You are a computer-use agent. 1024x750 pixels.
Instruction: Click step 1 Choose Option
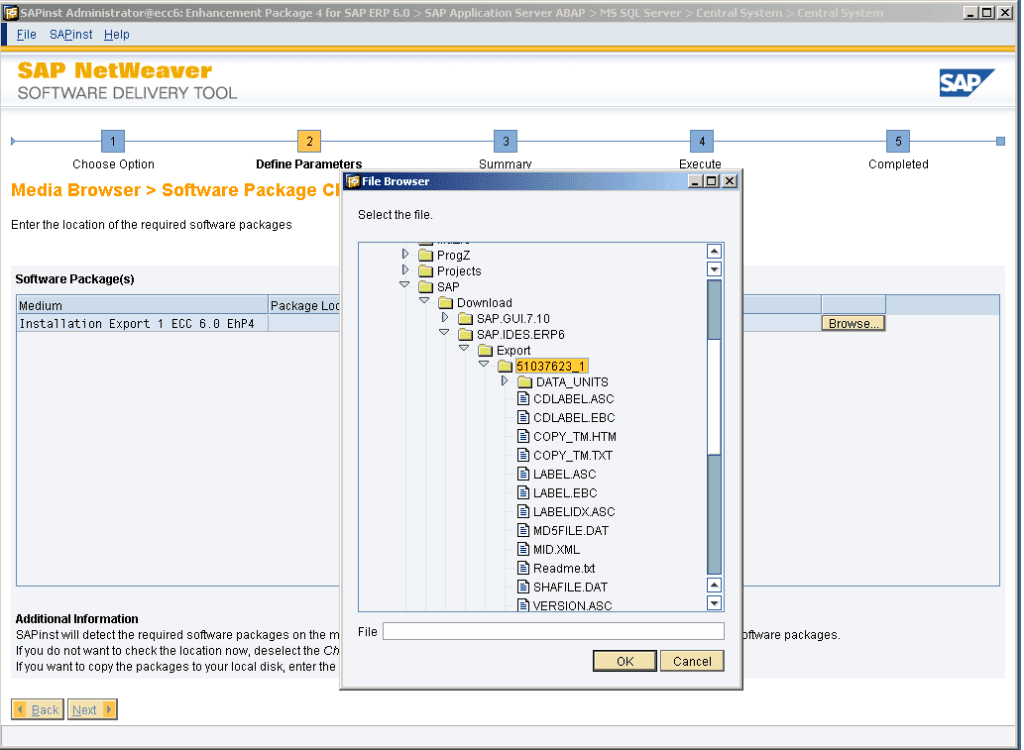(113, 141)
